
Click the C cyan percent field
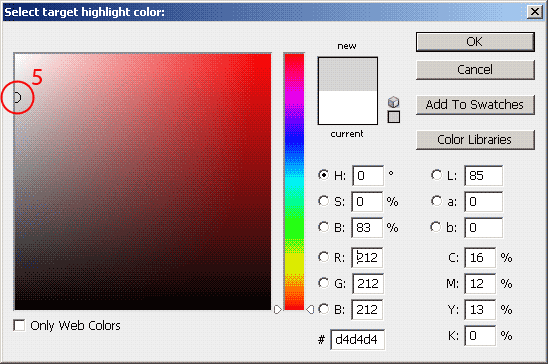(x=480, y=258)
